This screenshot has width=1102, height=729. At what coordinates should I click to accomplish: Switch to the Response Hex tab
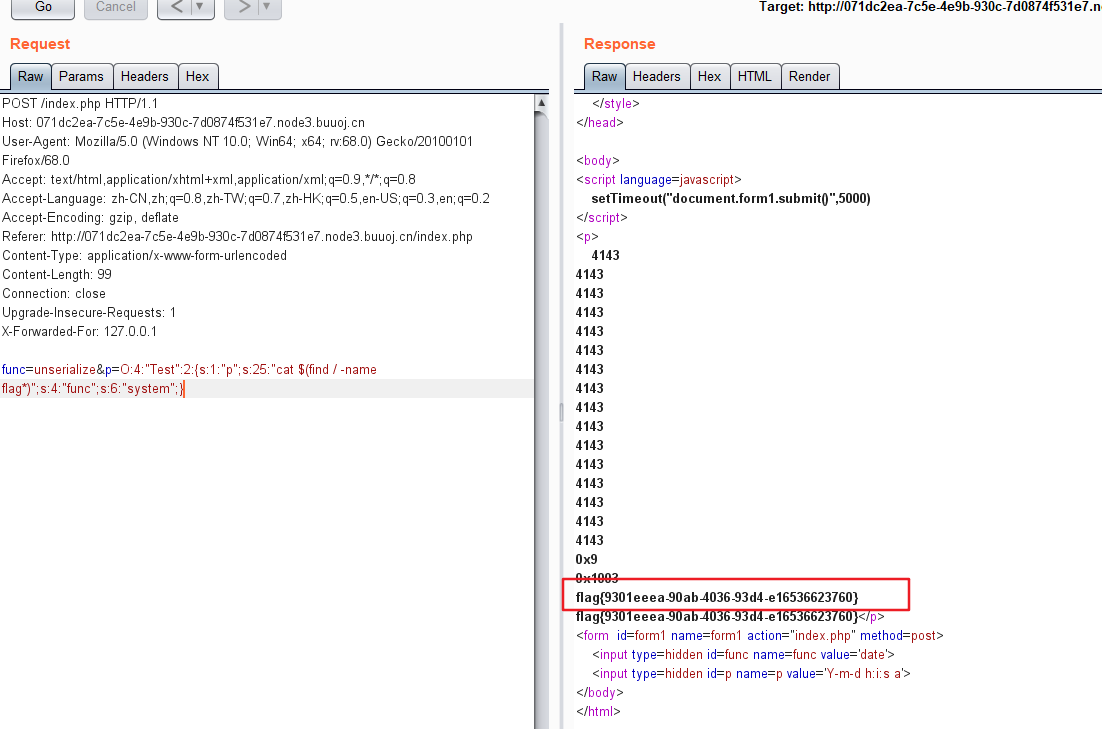[709, 77]
